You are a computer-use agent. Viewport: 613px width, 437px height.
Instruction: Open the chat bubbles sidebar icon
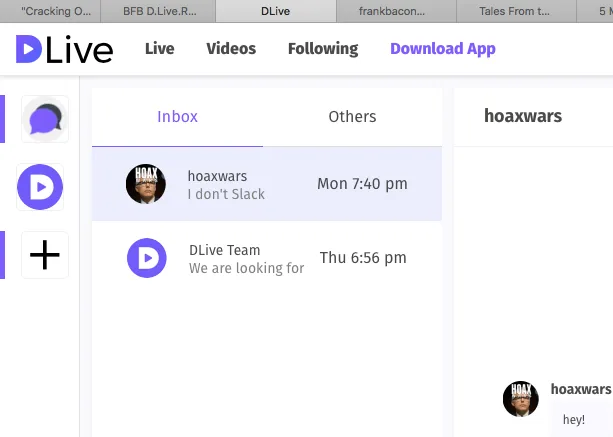(x=45, y=119)
